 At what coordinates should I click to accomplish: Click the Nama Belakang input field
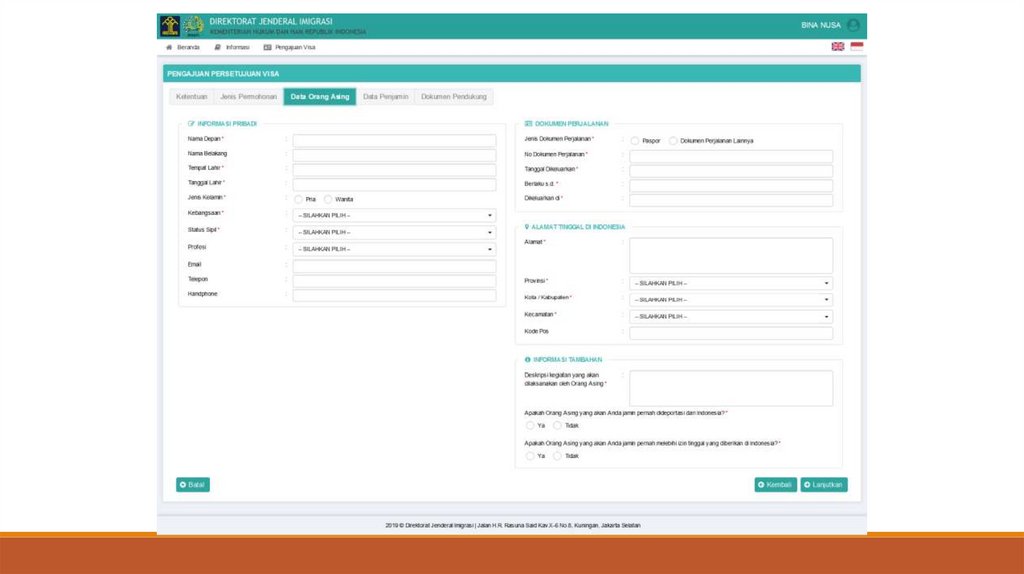[x=394, y=155]
